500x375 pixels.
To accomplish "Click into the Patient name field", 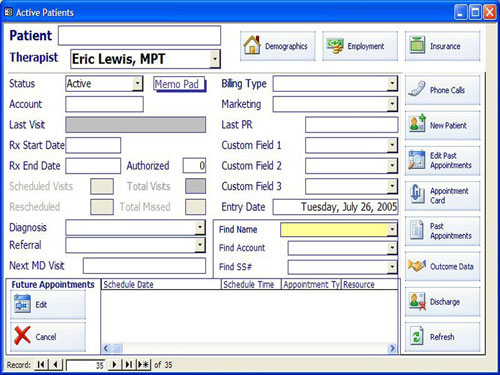I will (x=139, y=36).
